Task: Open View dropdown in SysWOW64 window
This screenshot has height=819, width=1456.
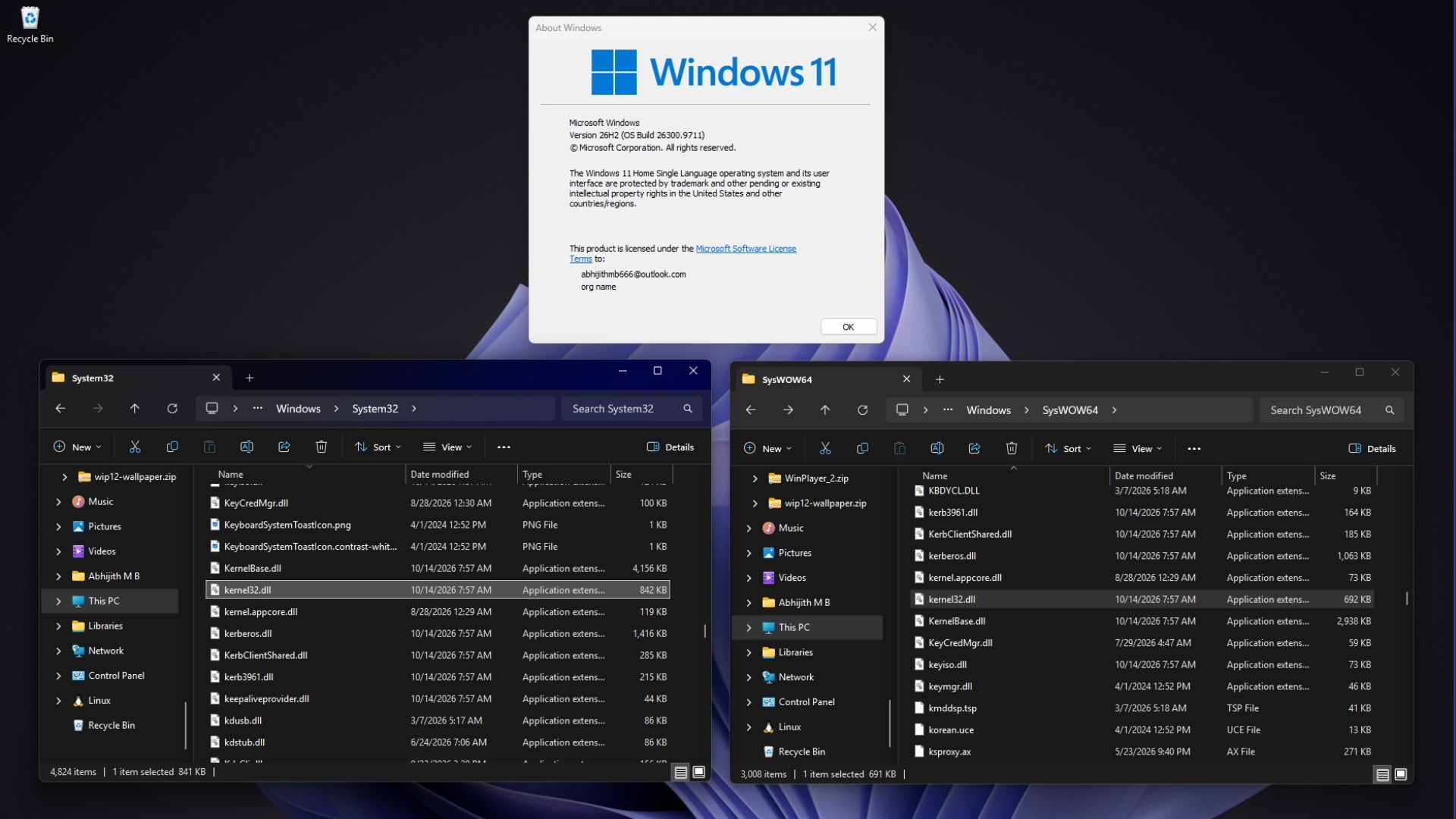Action: (1137, 449)
